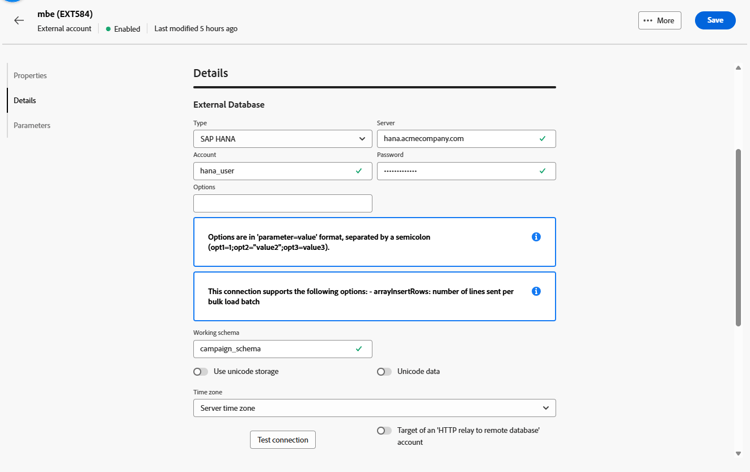Expand the Time zone dropdown
The height and width of the screenshot is (472, 750).
click(x=374, y=408)
